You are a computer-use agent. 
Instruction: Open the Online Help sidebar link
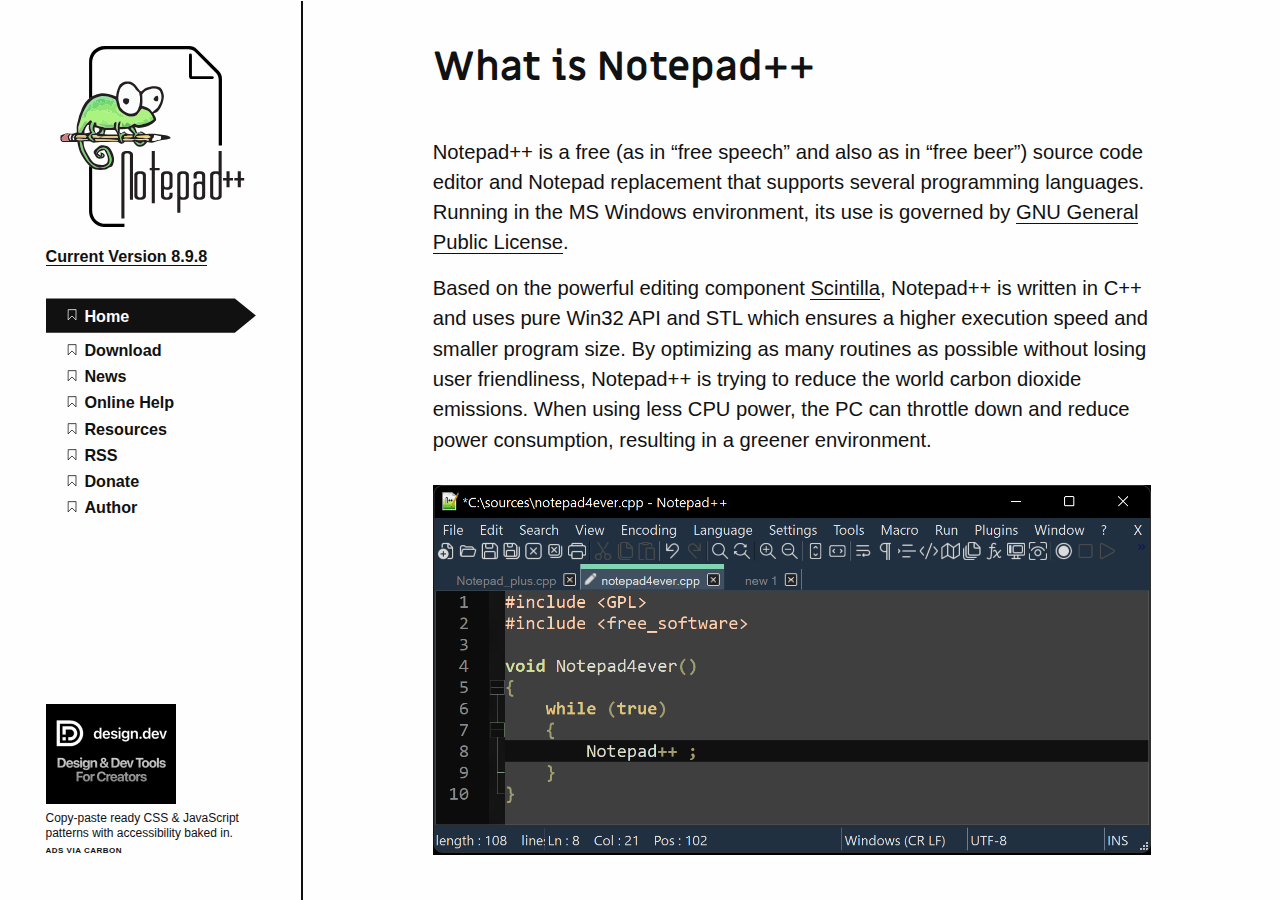click(129, 402)
